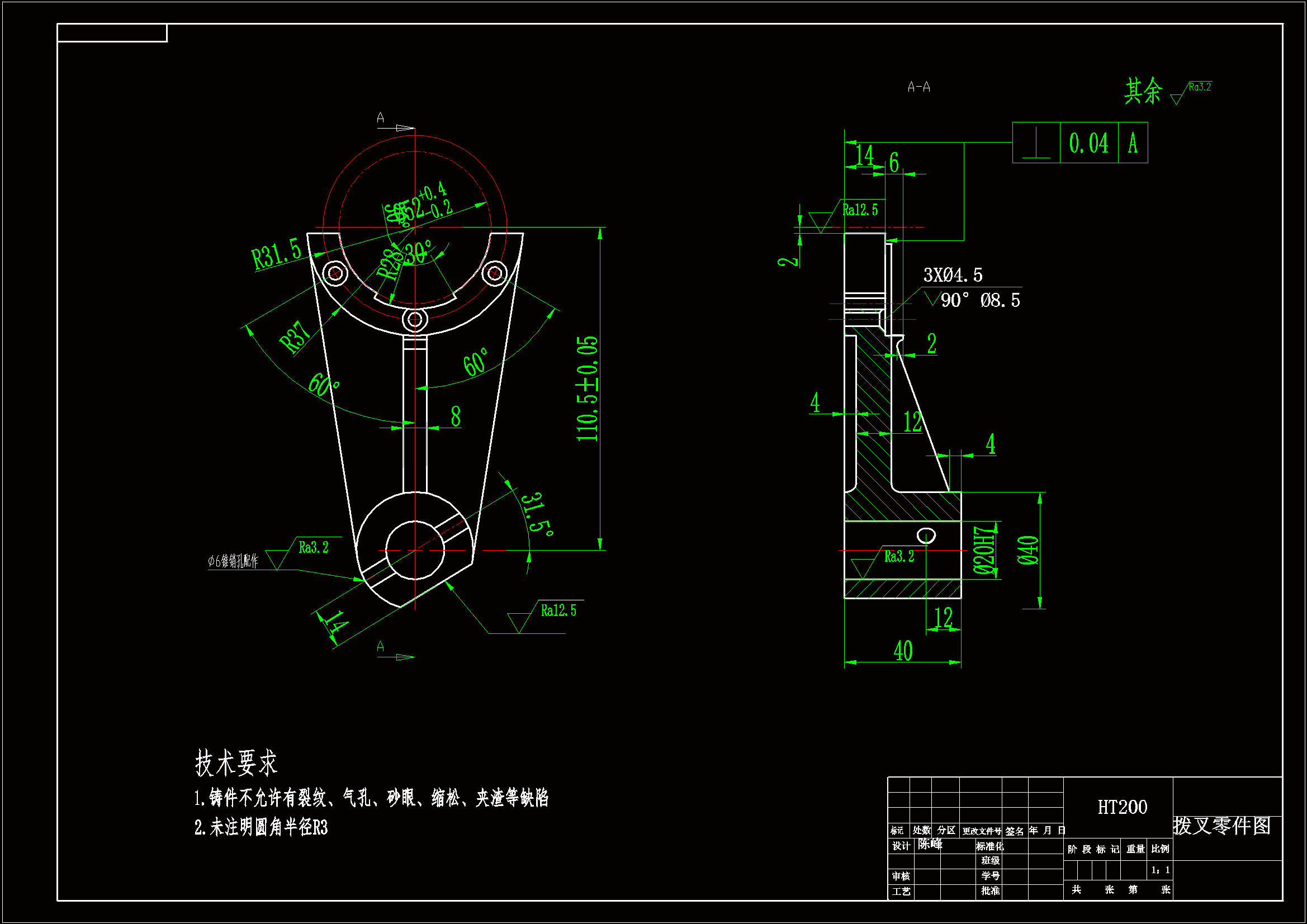This screenshot has width=1307, height=924.
Task: Click the Φ6锥销孔配作 leader note
Action: pos(234,561)
